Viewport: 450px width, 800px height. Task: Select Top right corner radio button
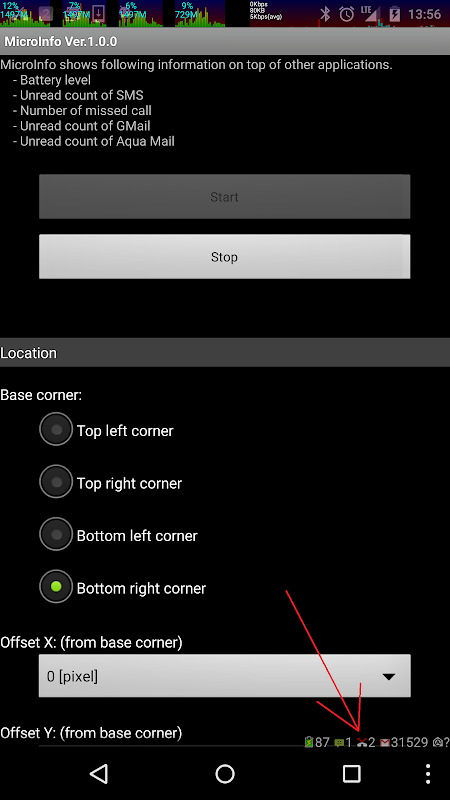[x=56, y=482]
